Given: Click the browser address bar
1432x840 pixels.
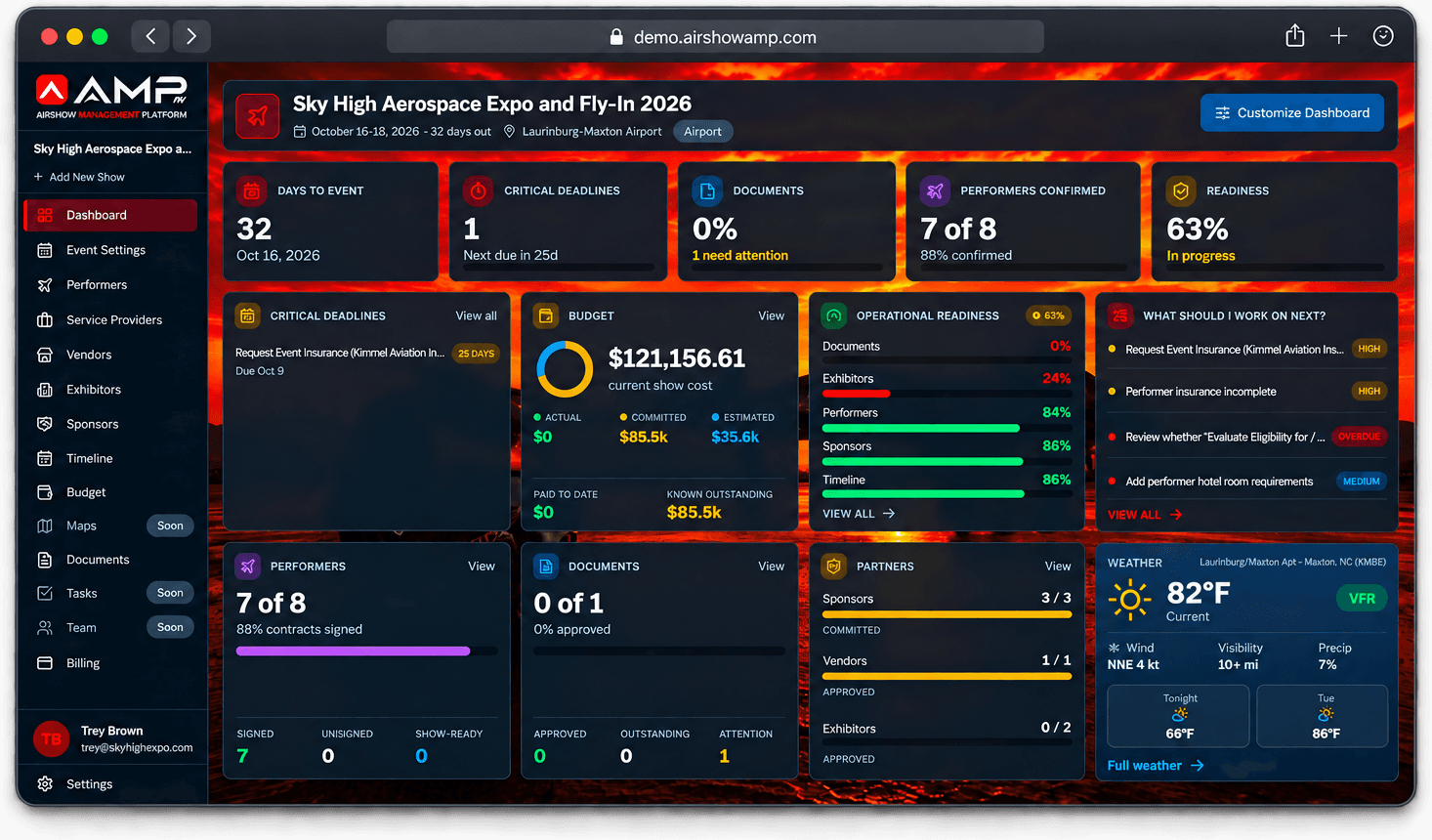Looking at the screenshot, I should [x=715, y=36].
